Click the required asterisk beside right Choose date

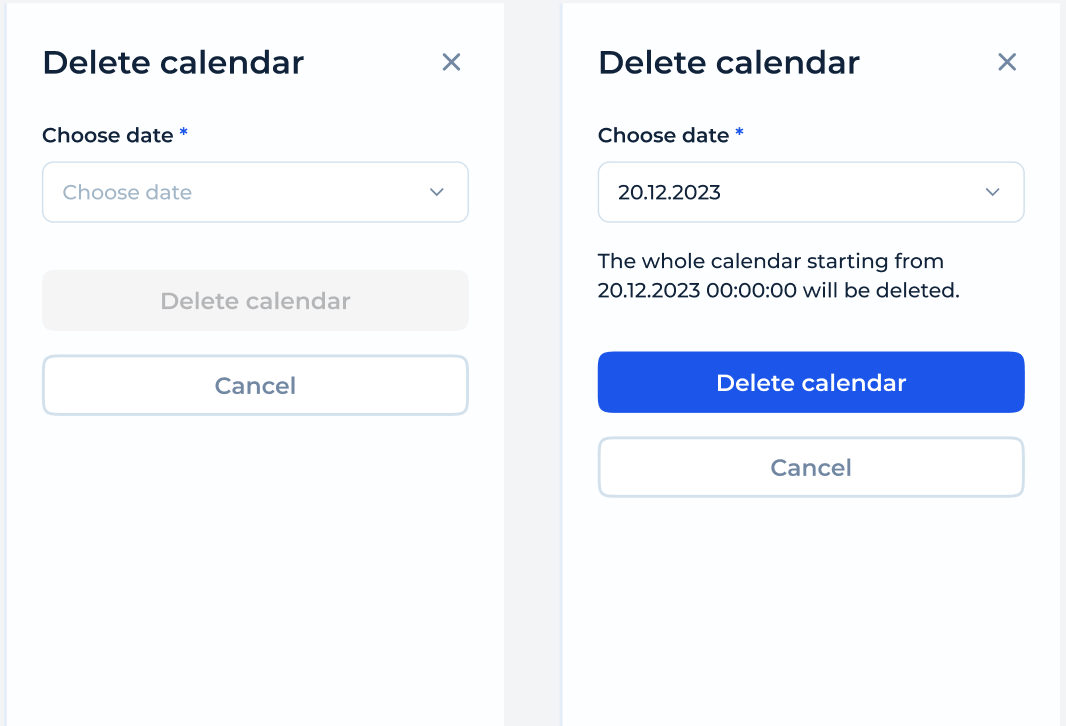point(739,131)
